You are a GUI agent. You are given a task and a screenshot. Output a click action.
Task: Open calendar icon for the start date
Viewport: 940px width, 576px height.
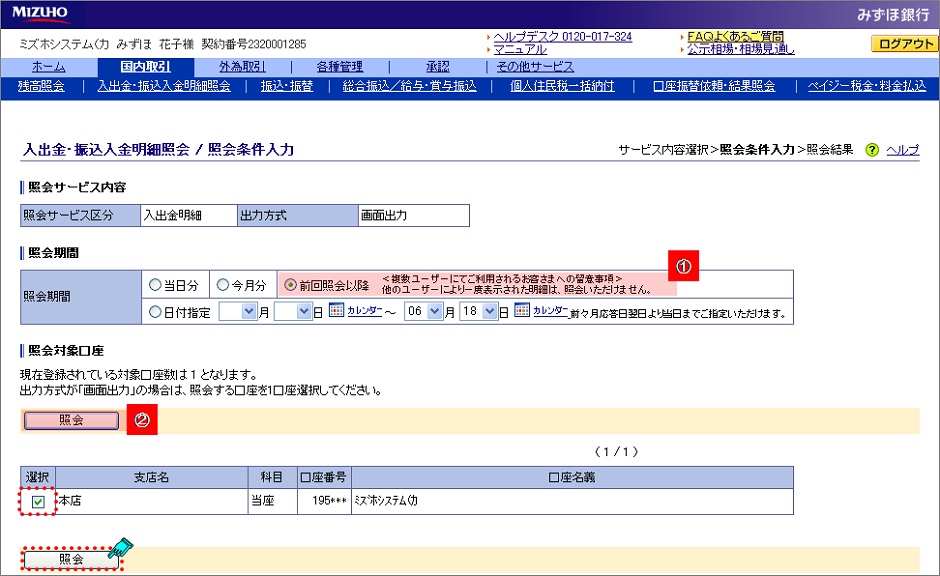tap(336, 310)
